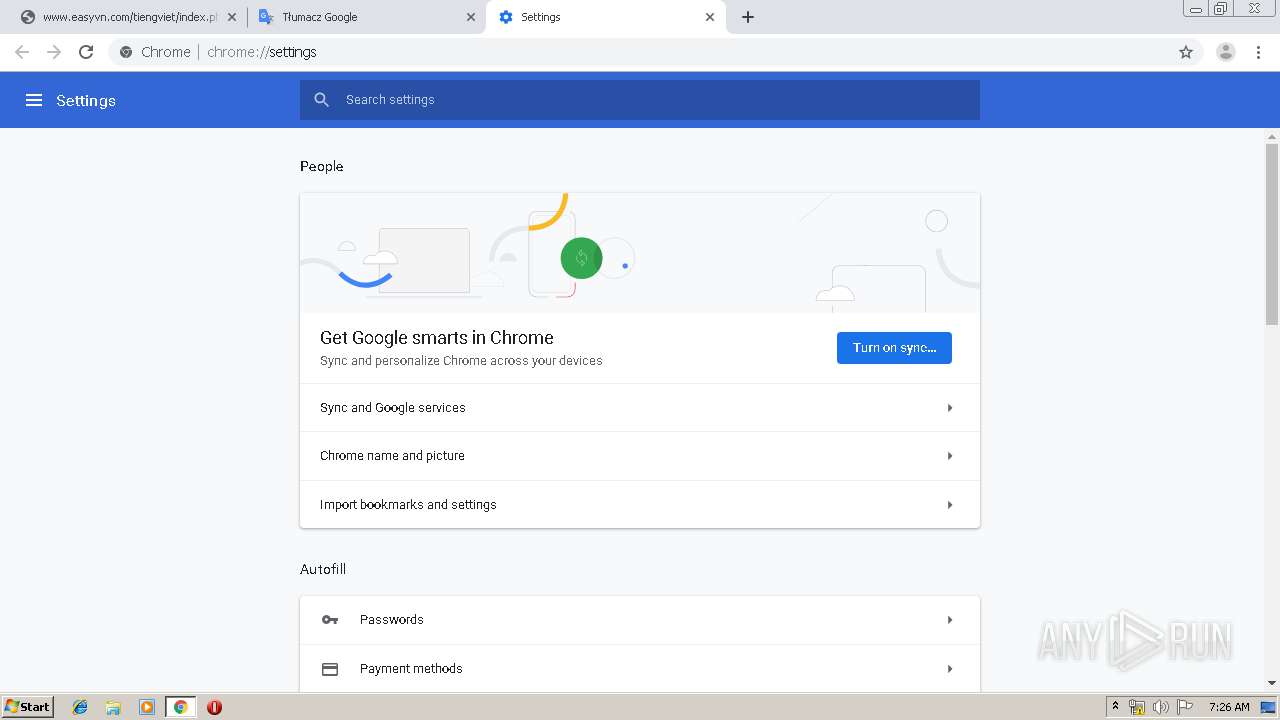Close the easyvn.com tab

(232, 17)
